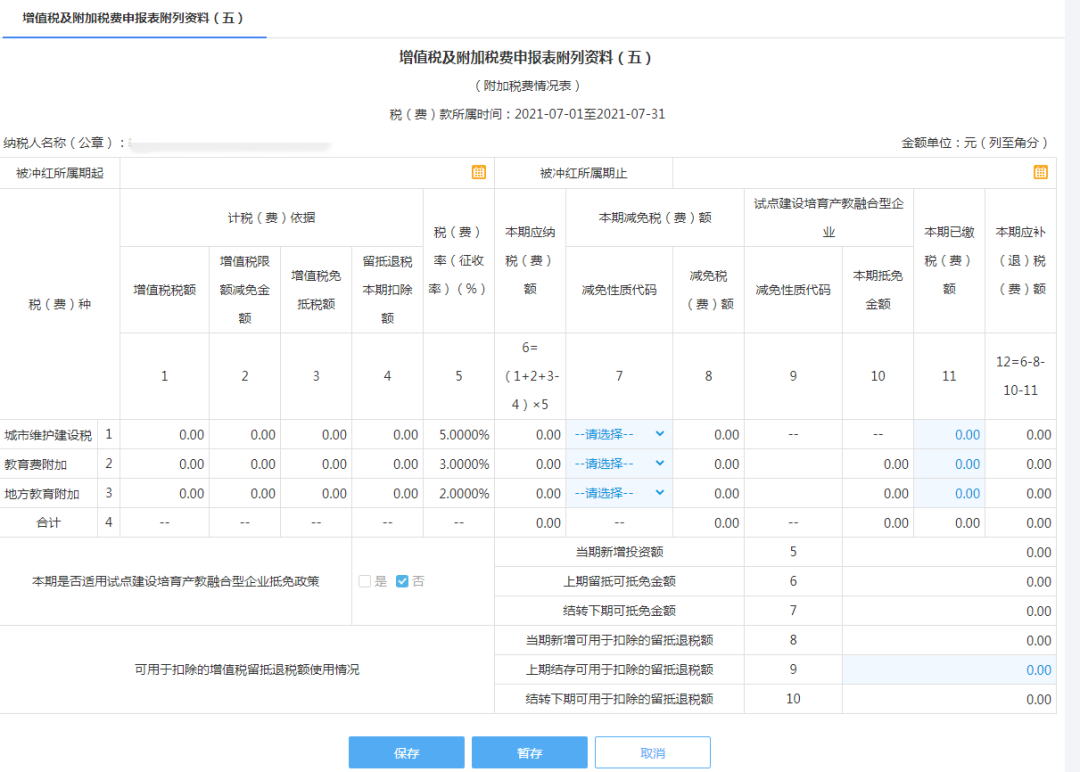Switch to 增值税及附加税费申报表附列资料（五）tab
The height and width of the screenshot is (772, 1080).
click(133, 18)
